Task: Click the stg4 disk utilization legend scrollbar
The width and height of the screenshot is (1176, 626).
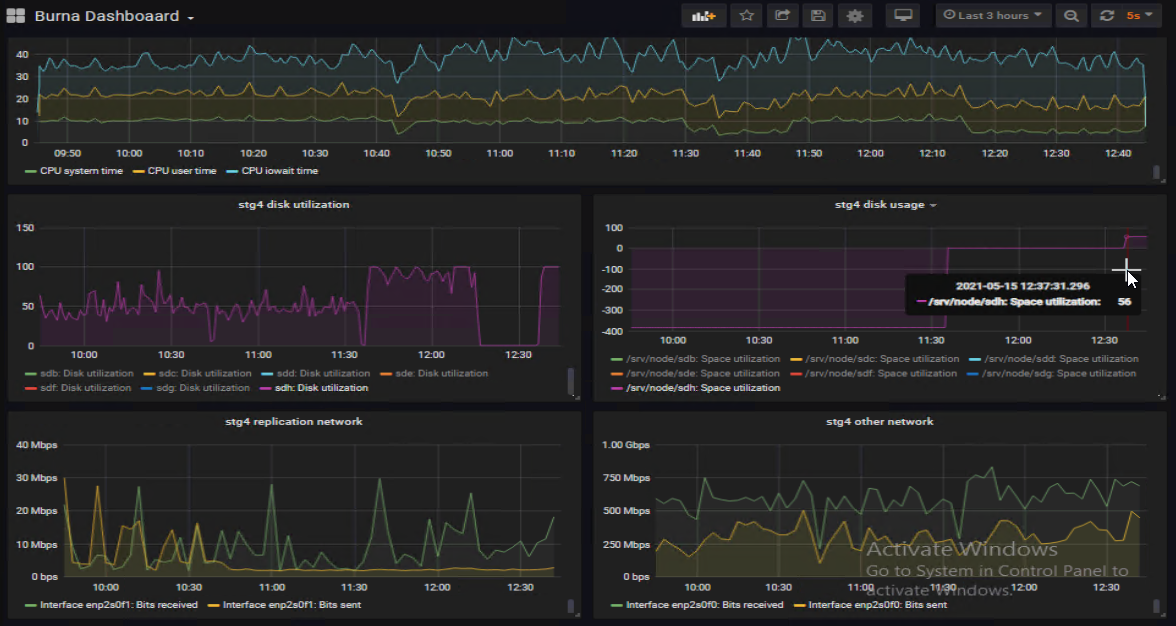Action: click(x=570, y=380)
